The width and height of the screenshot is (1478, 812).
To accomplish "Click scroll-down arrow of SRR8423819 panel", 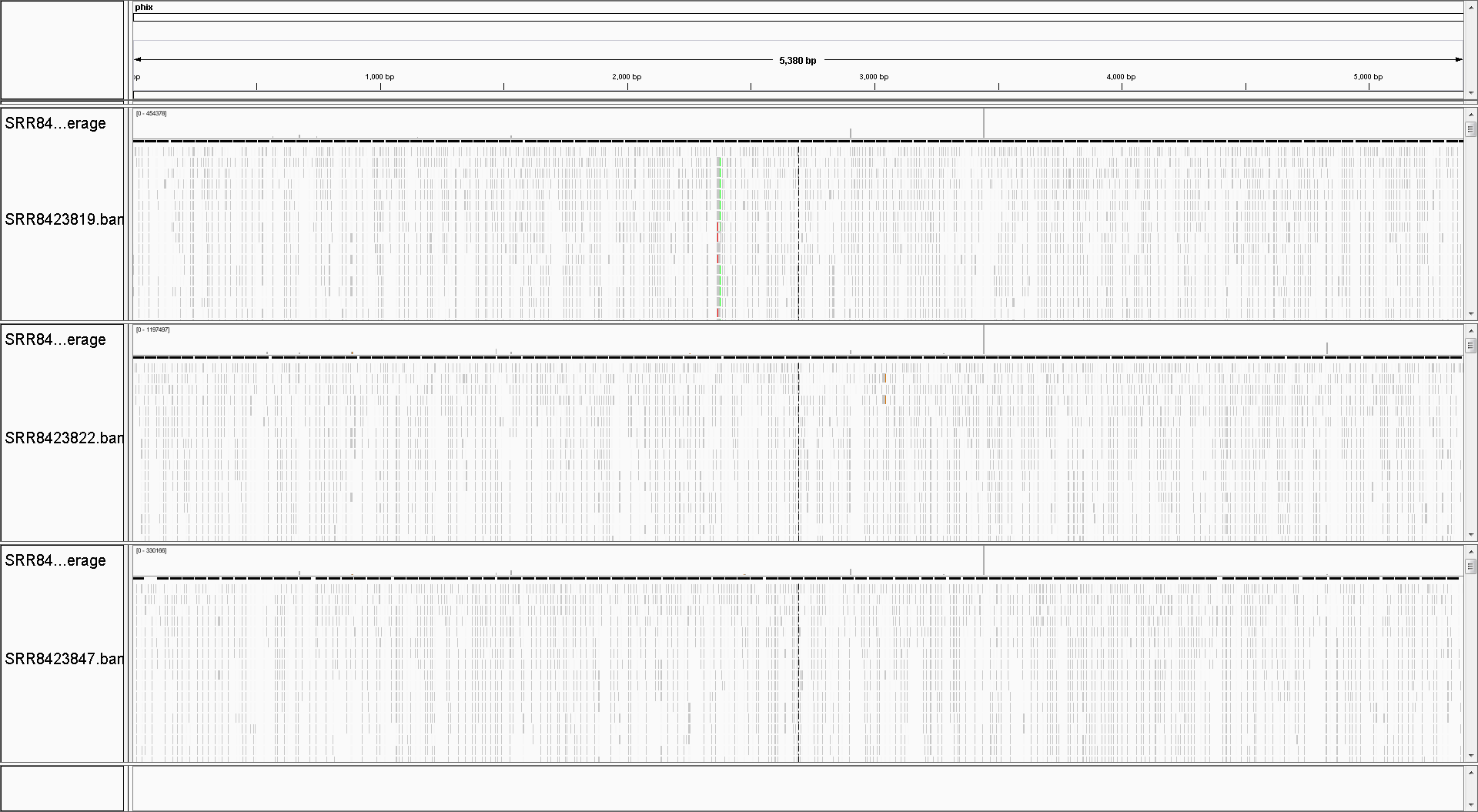I will pyautogui.click(x=1471, y=314).
